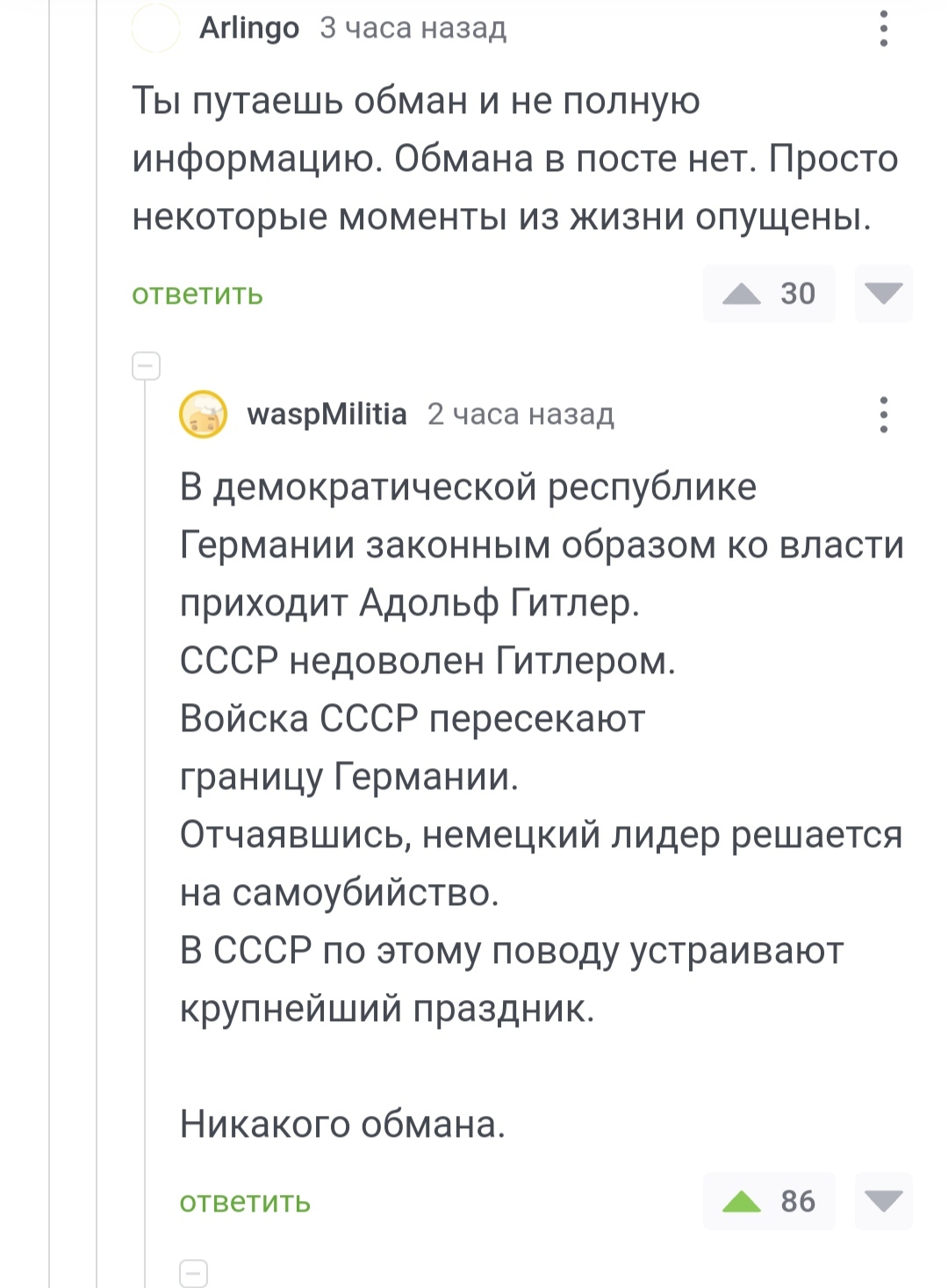Click the '3 часа назад' timestamp
Viewport: 948px width, 1288px height.
(413, 28)
